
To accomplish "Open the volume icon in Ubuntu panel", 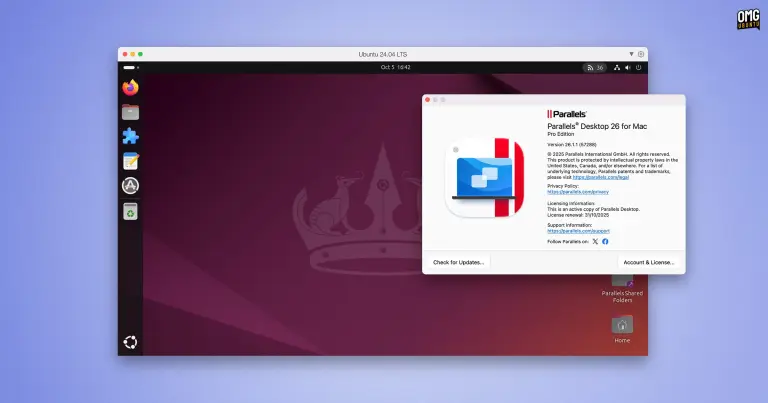I will (x=627, y=68).
